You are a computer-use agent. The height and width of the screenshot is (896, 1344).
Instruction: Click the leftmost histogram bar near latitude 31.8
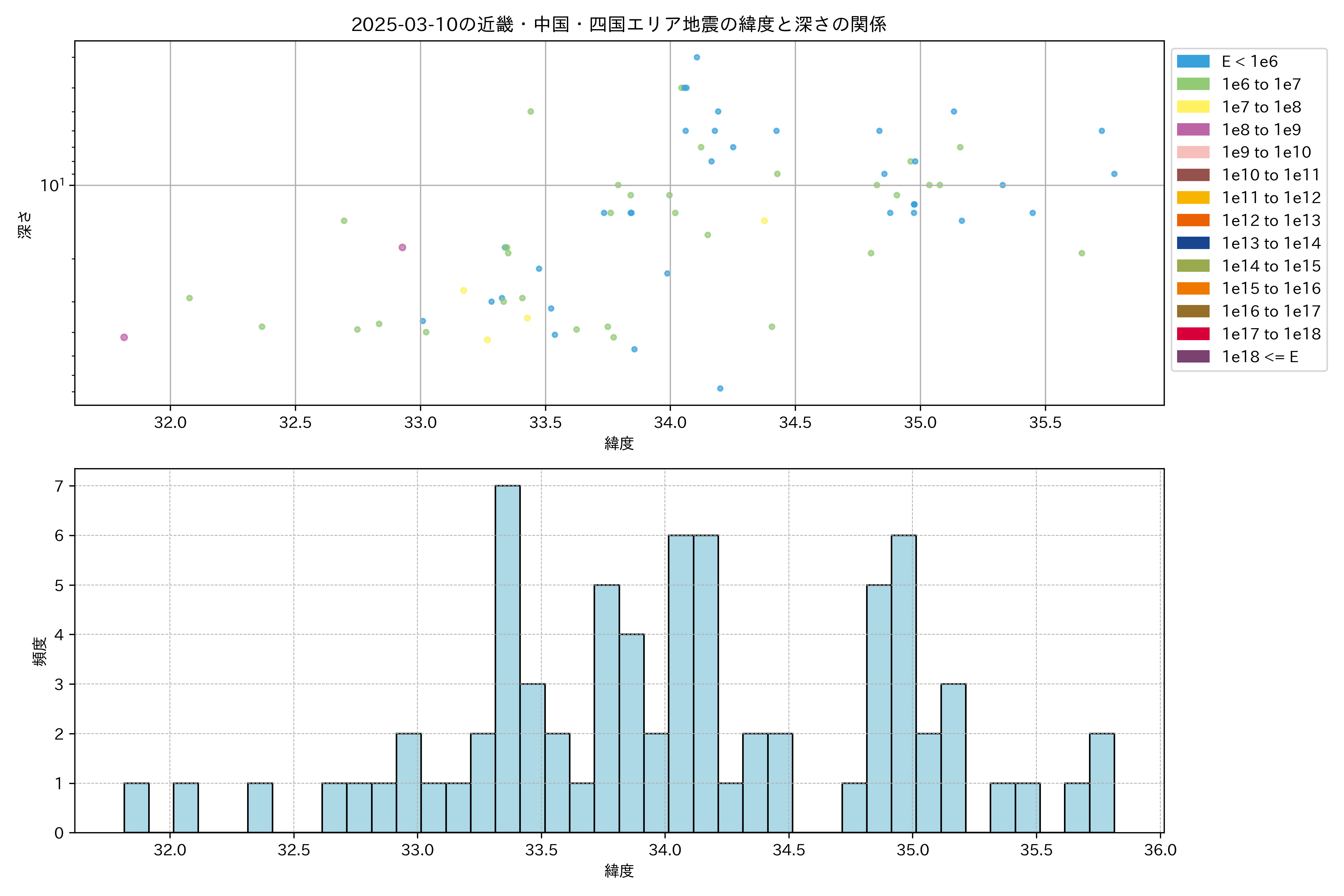(x=137, y=808)
